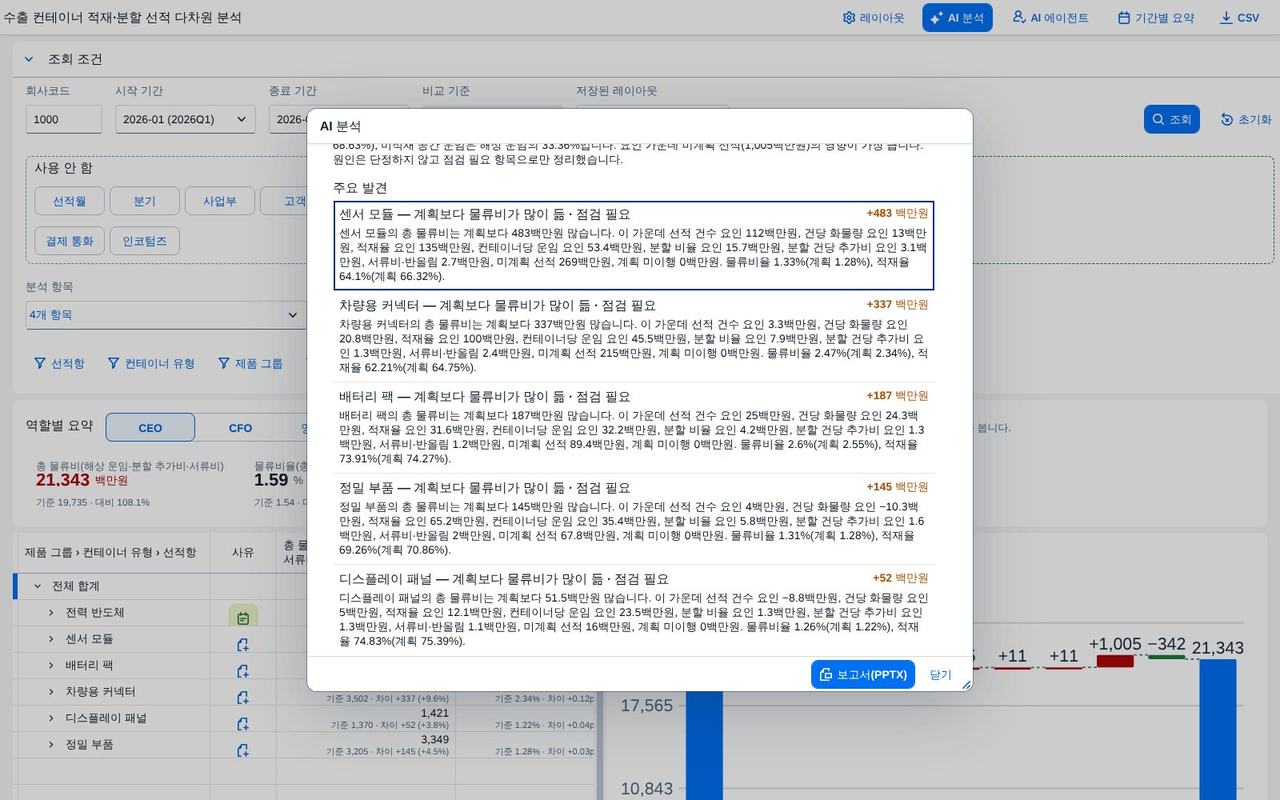Select the 사업부 dimension chip
Image resolution: width=1280 pixels, height=800 pixels.
220,201
